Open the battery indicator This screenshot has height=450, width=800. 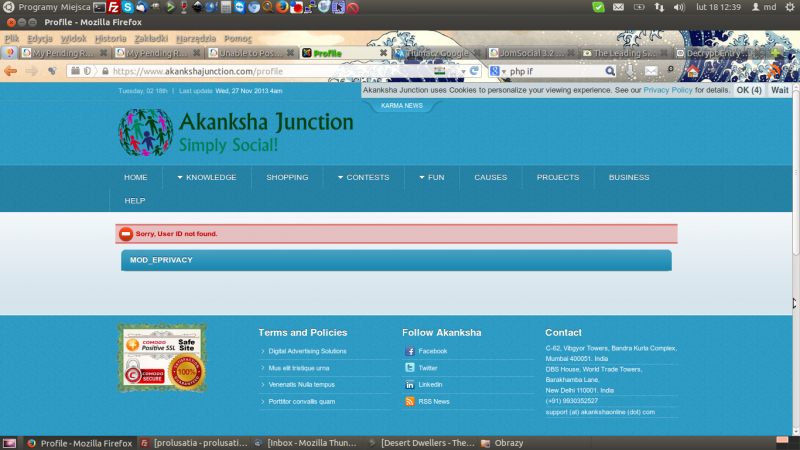(x=639, y=7)
